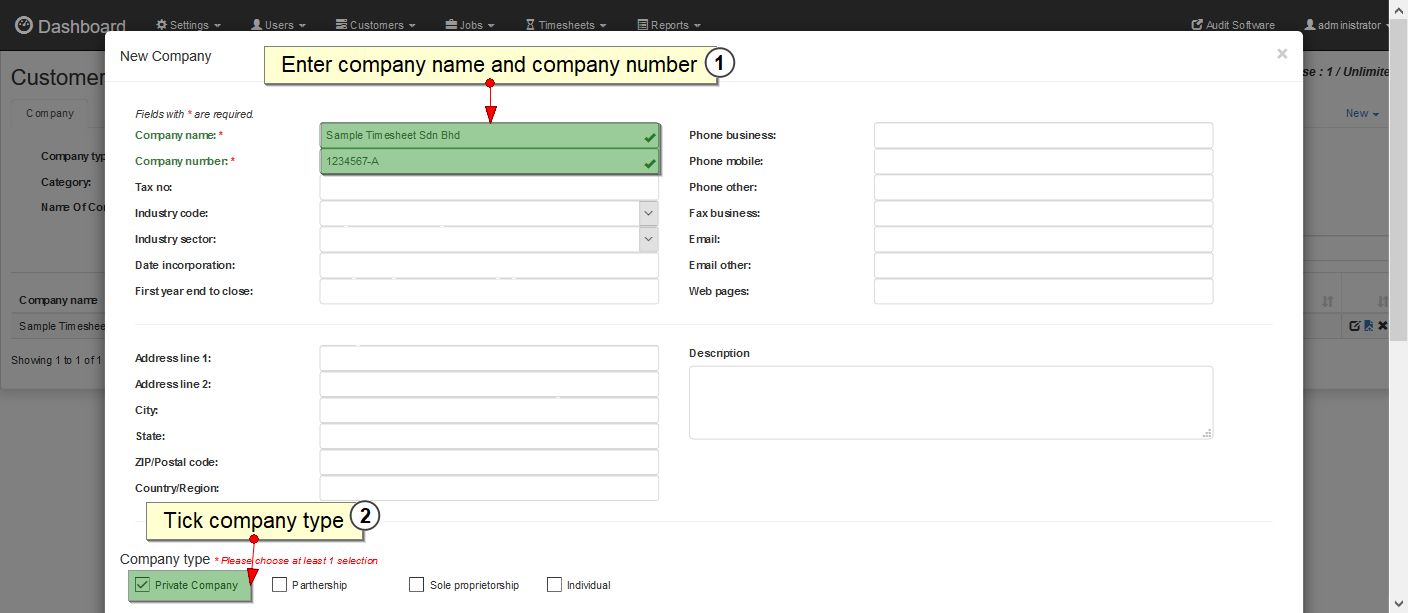The height and width of the screenshot is (613, 1408).
Task: Expand the Industry sector dropdown
Action: pyautogui.click(x=649, y=239)
